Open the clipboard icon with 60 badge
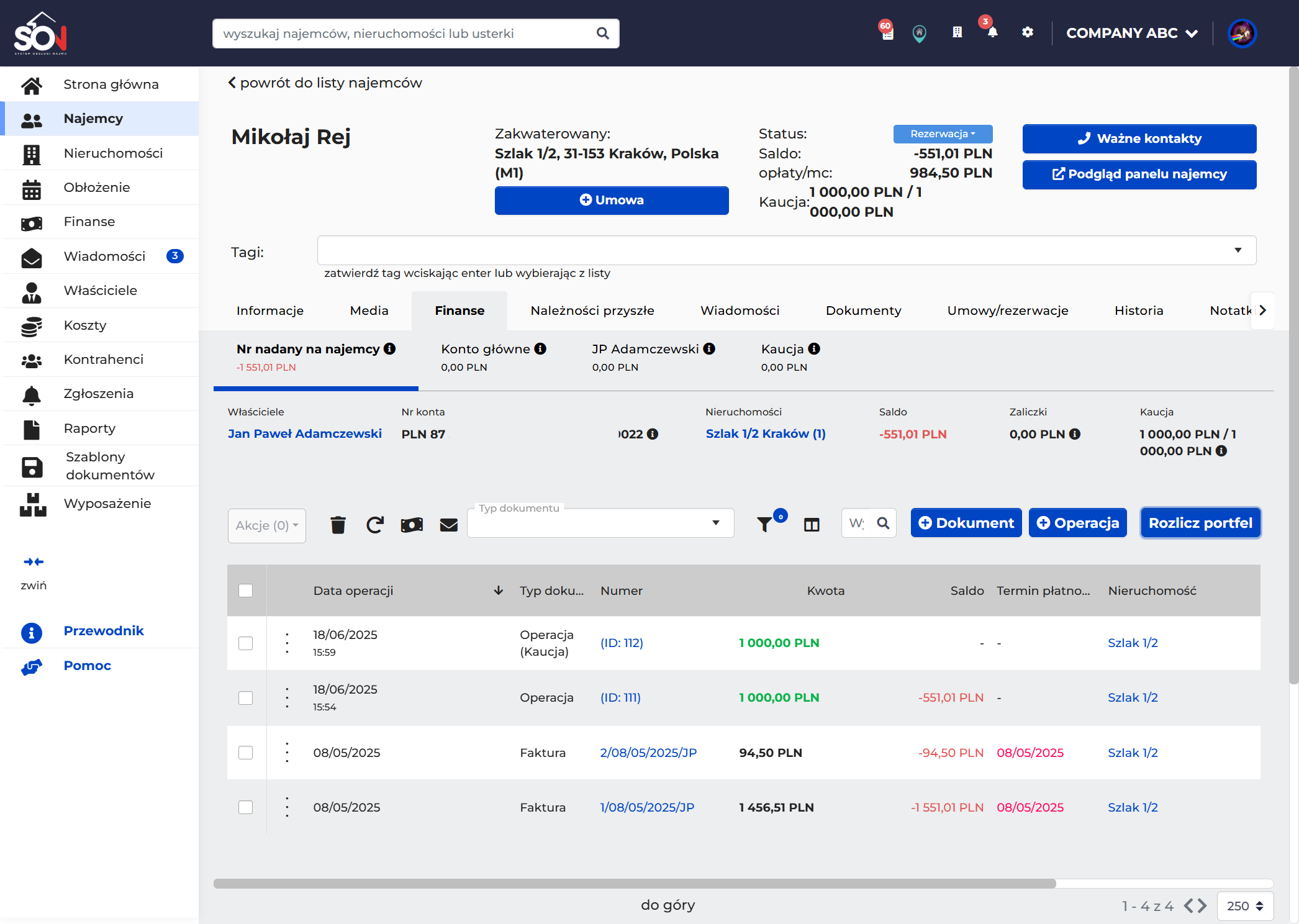1299x924 pixels. pyautogui.click(x=888, y=32)
